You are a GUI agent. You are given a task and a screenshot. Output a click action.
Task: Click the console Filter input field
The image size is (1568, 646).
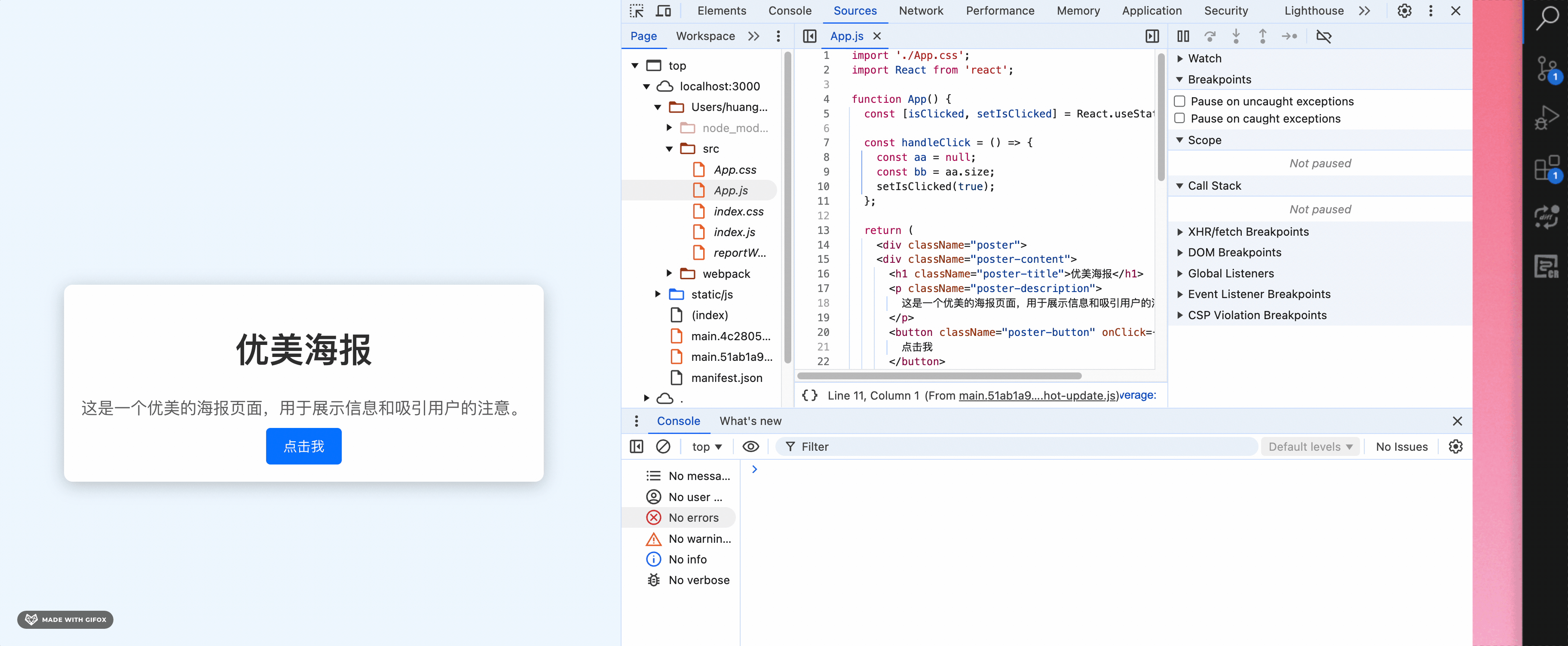[x=1023, y=446]
